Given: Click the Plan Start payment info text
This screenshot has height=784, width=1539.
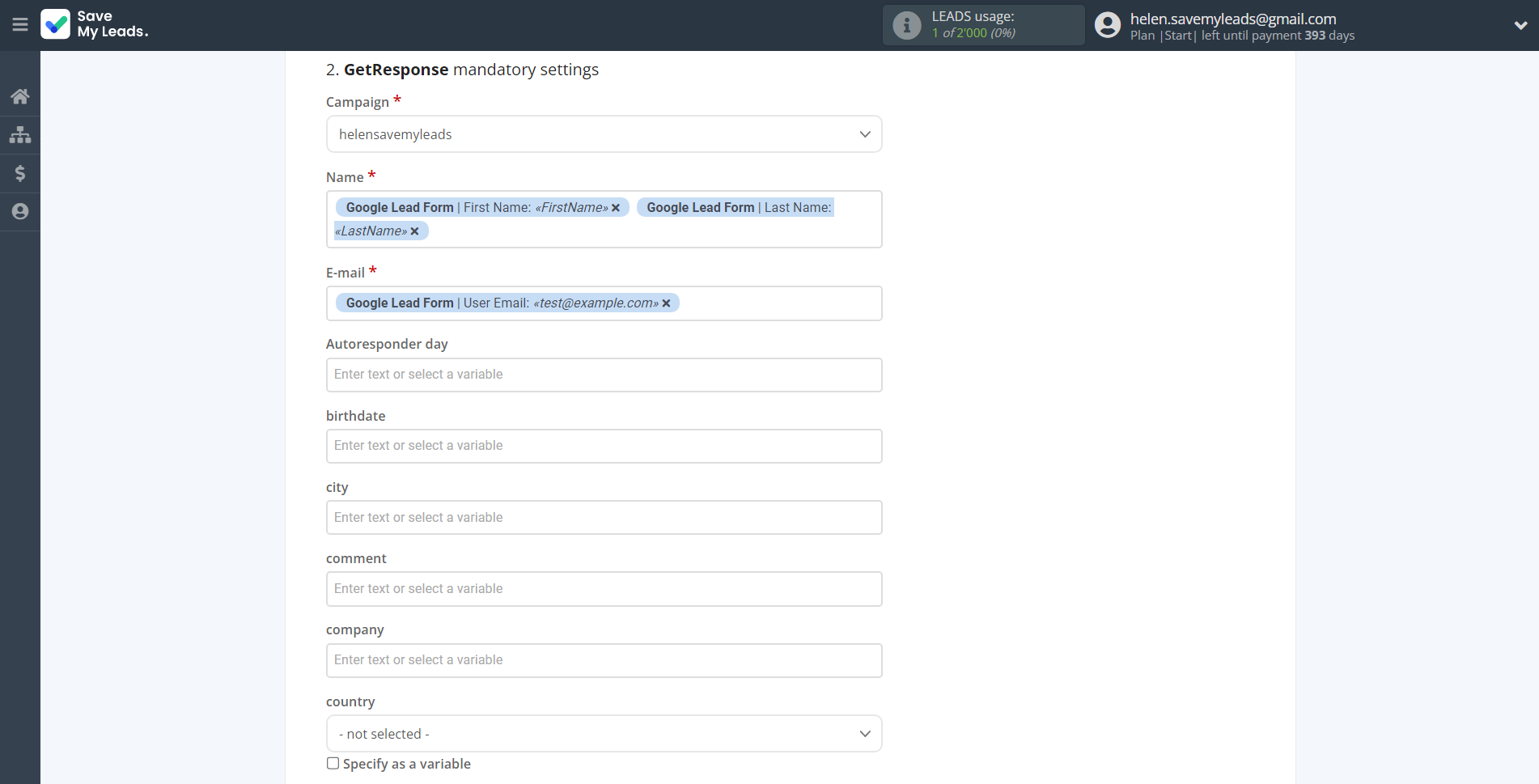Looking at the screenshot, I should pyautogui.click(x=1242, y=36).
